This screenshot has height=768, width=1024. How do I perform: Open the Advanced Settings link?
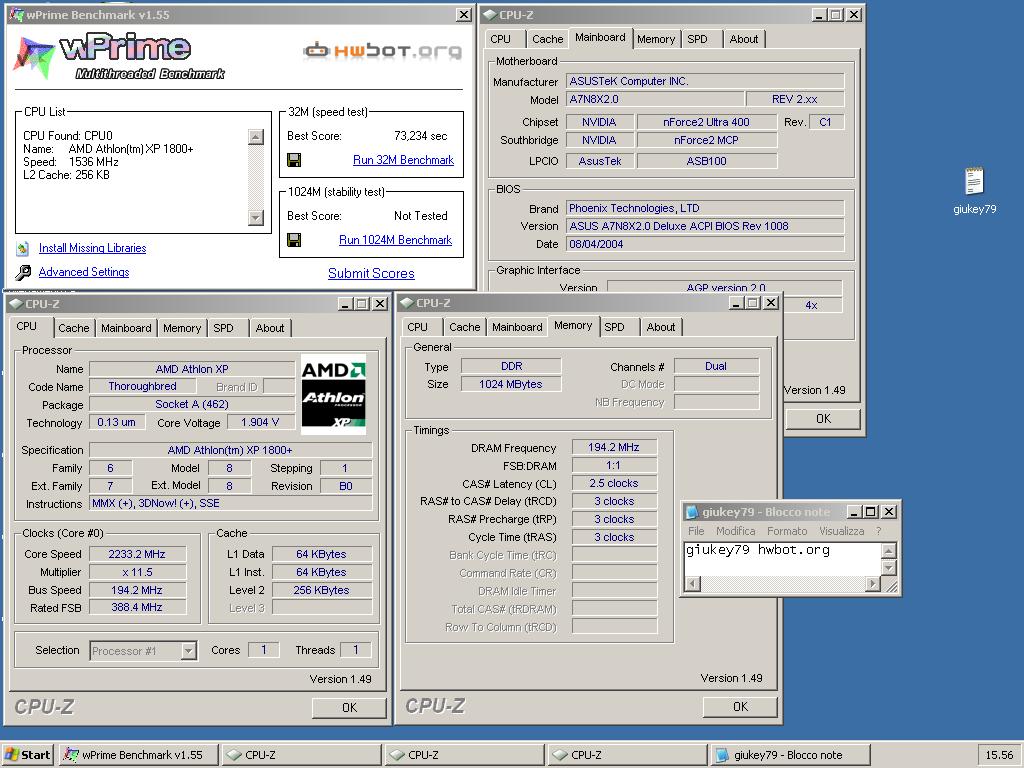coord(84,272)
